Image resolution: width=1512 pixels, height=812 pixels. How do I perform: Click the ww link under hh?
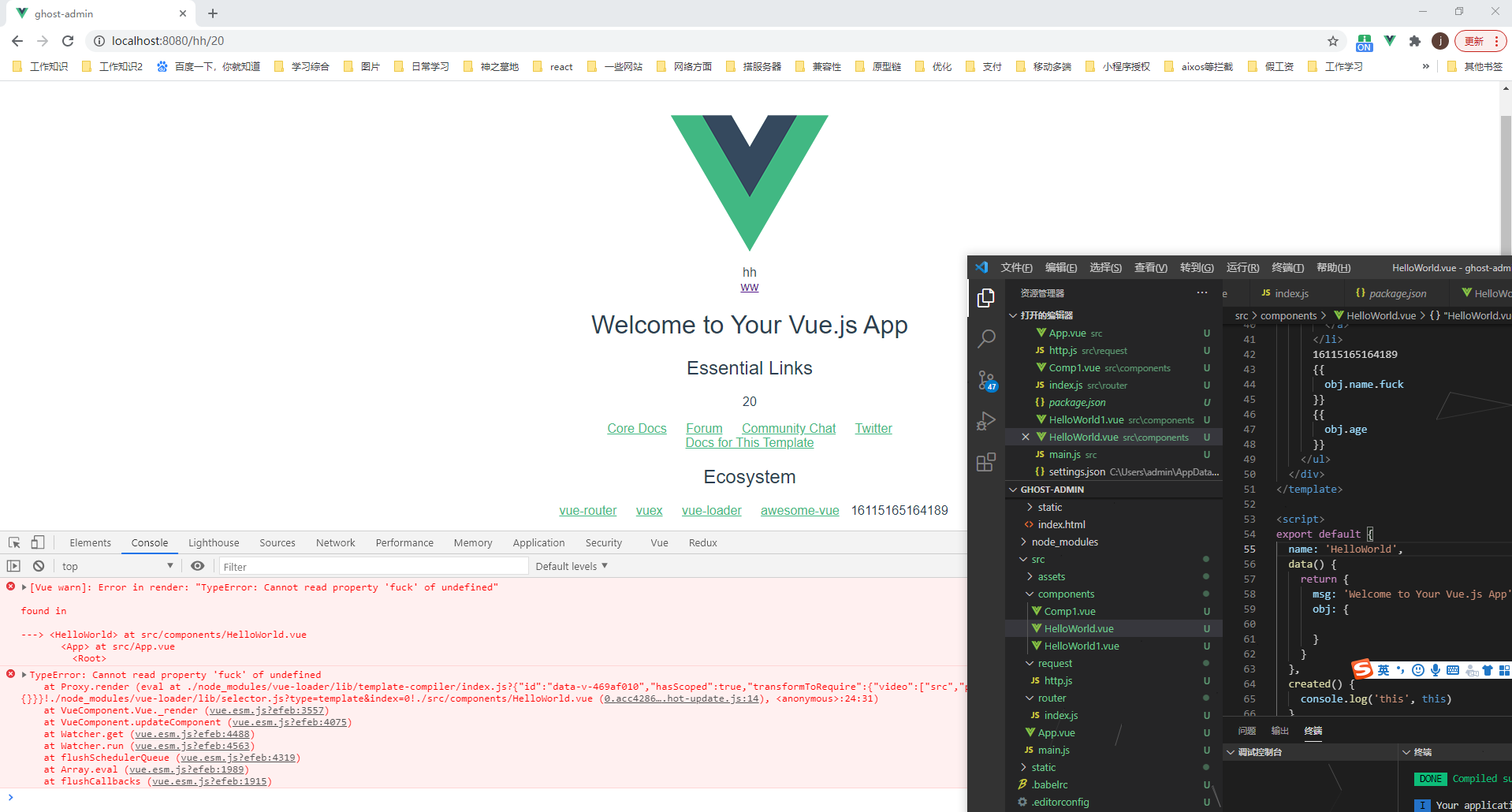(750, 287)
